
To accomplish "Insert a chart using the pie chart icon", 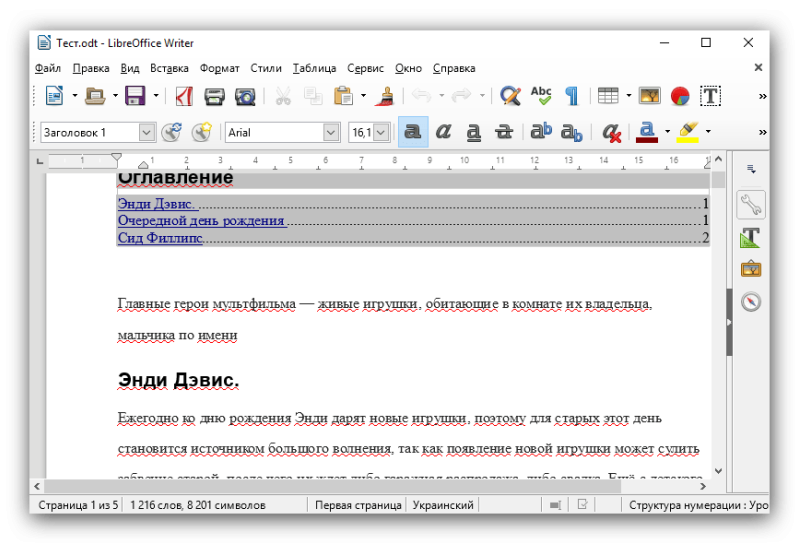I will [x=680, y=96].
